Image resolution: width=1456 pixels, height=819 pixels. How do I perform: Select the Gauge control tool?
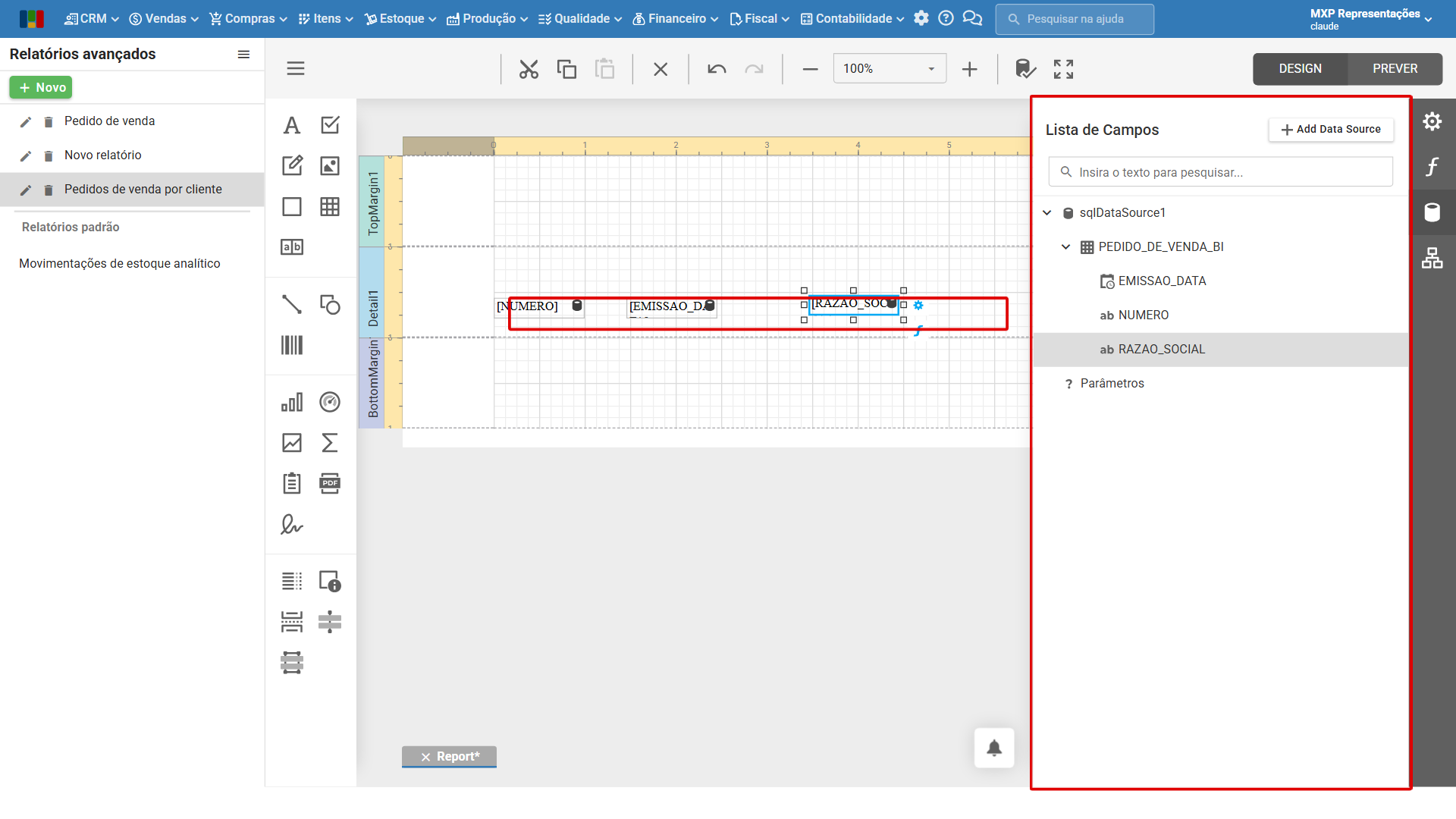(330, 402)
